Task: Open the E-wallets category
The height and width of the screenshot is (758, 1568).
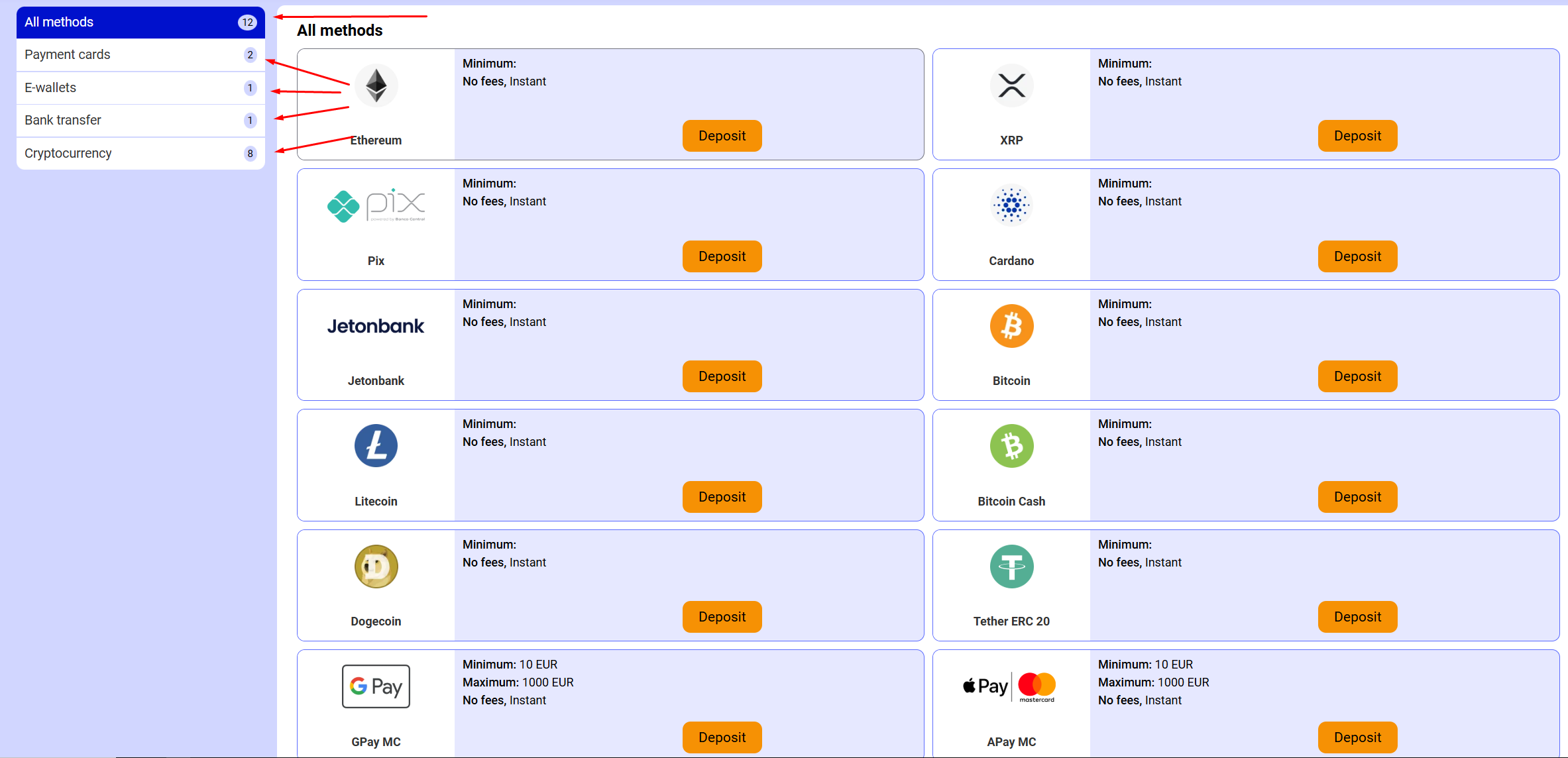Action: 140,87
